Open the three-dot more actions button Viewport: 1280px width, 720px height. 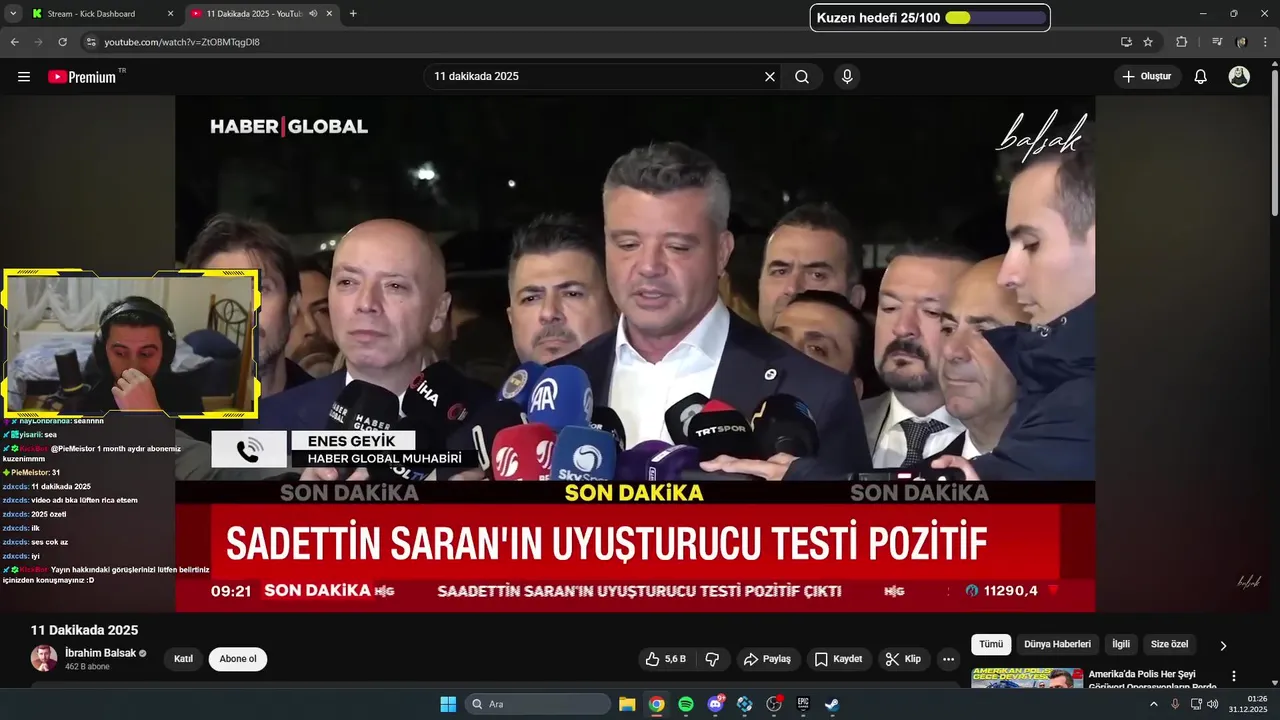tap(948, 659)
